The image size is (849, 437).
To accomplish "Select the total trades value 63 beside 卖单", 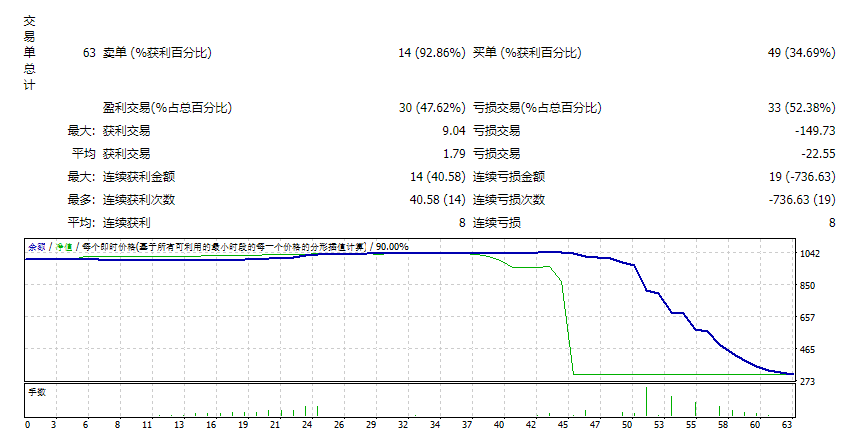I will [x=89, y=53].
